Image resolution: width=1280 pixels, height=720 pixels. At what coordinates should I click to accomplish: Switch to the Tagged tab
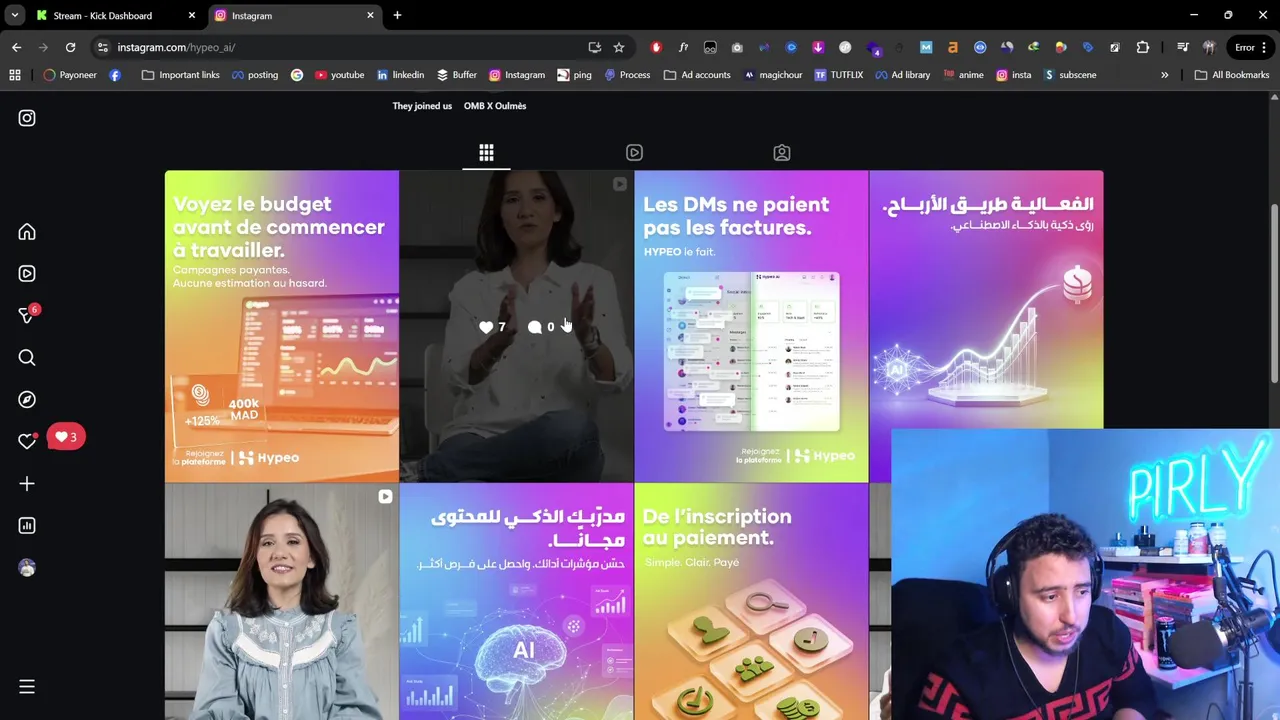pos(782,153)
